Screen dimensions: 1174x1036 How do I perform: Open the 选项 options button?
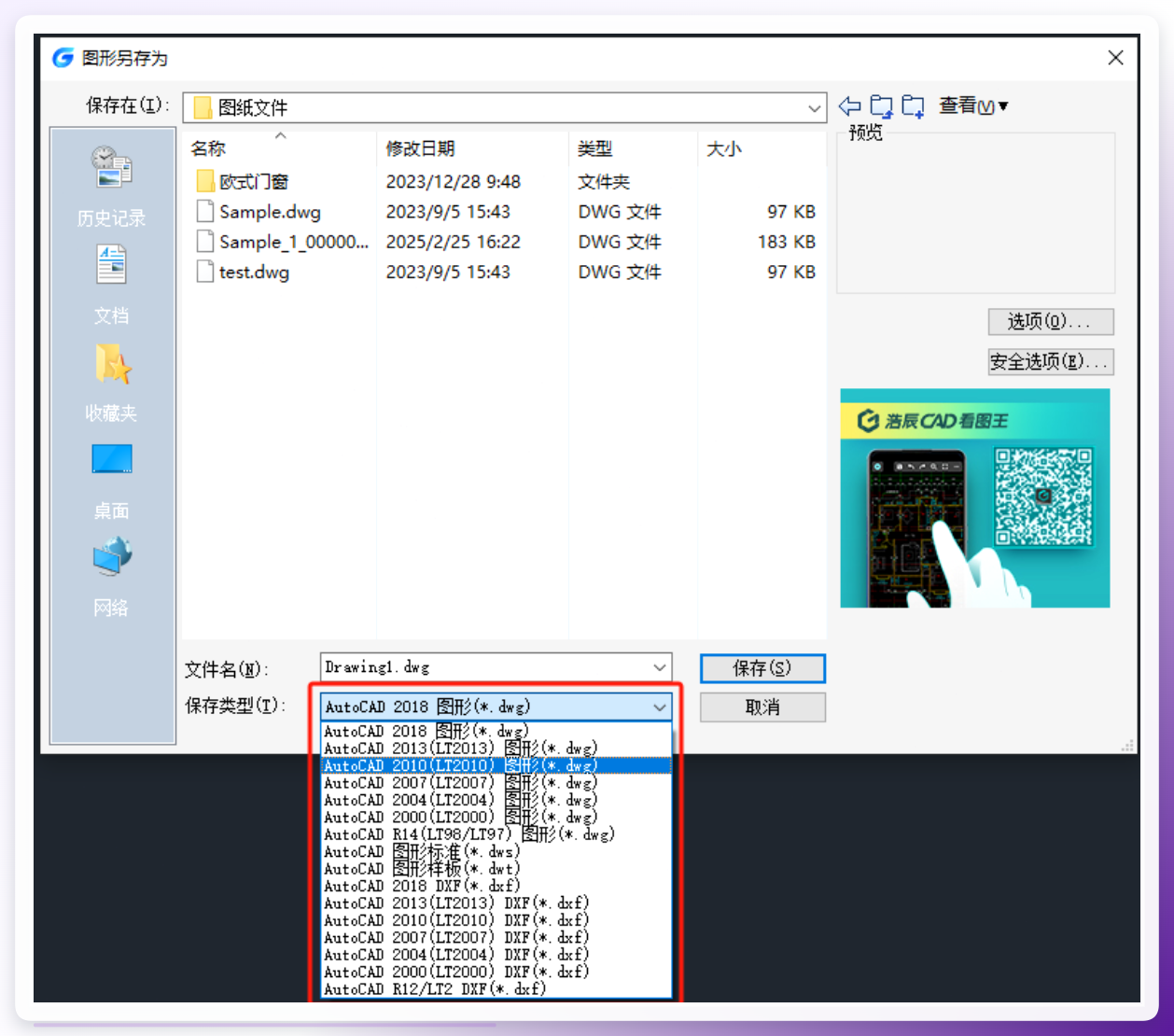coord(1051,322)
